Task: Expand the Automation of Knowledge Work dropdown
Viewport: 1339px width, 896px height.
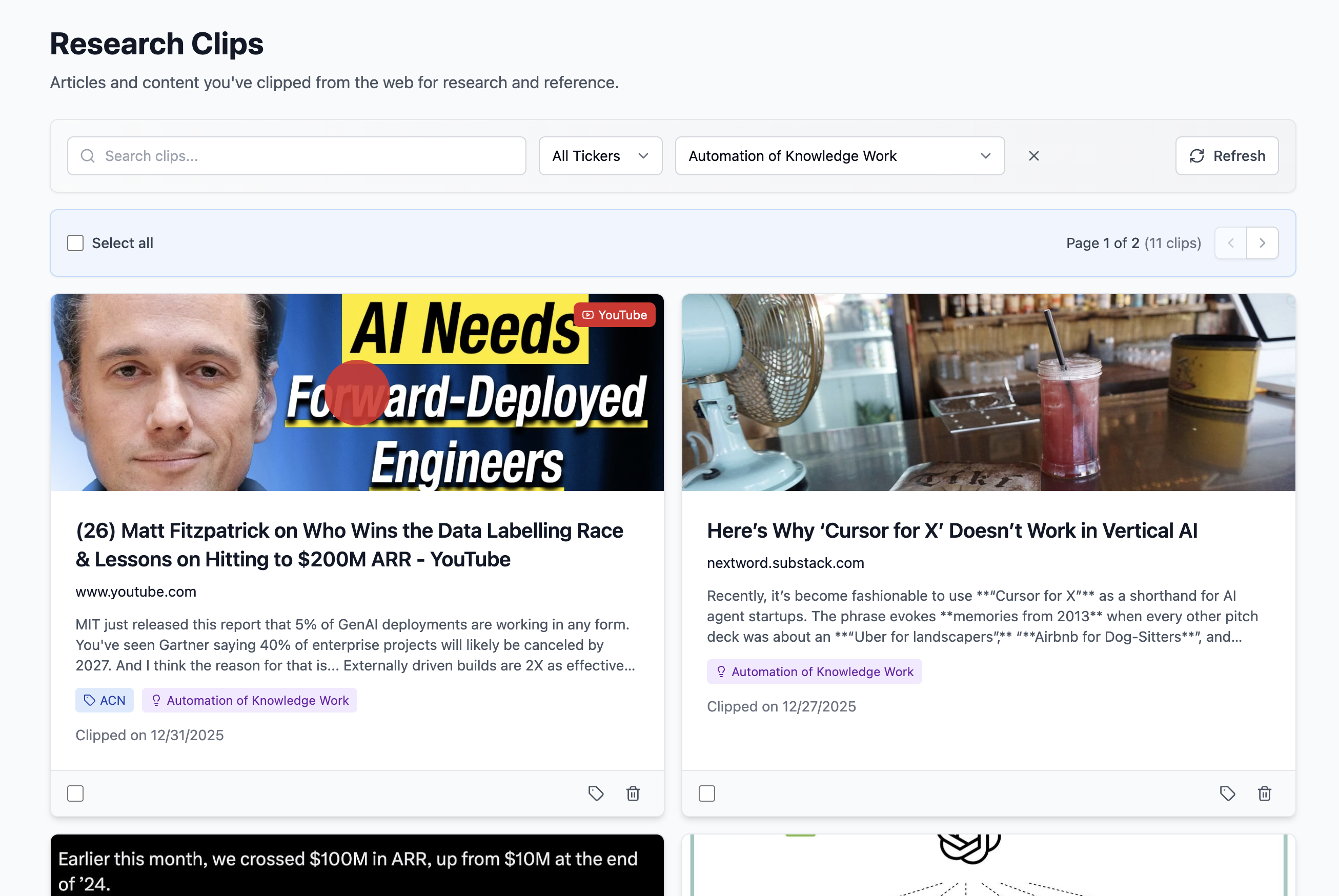Action: (840, 156)
